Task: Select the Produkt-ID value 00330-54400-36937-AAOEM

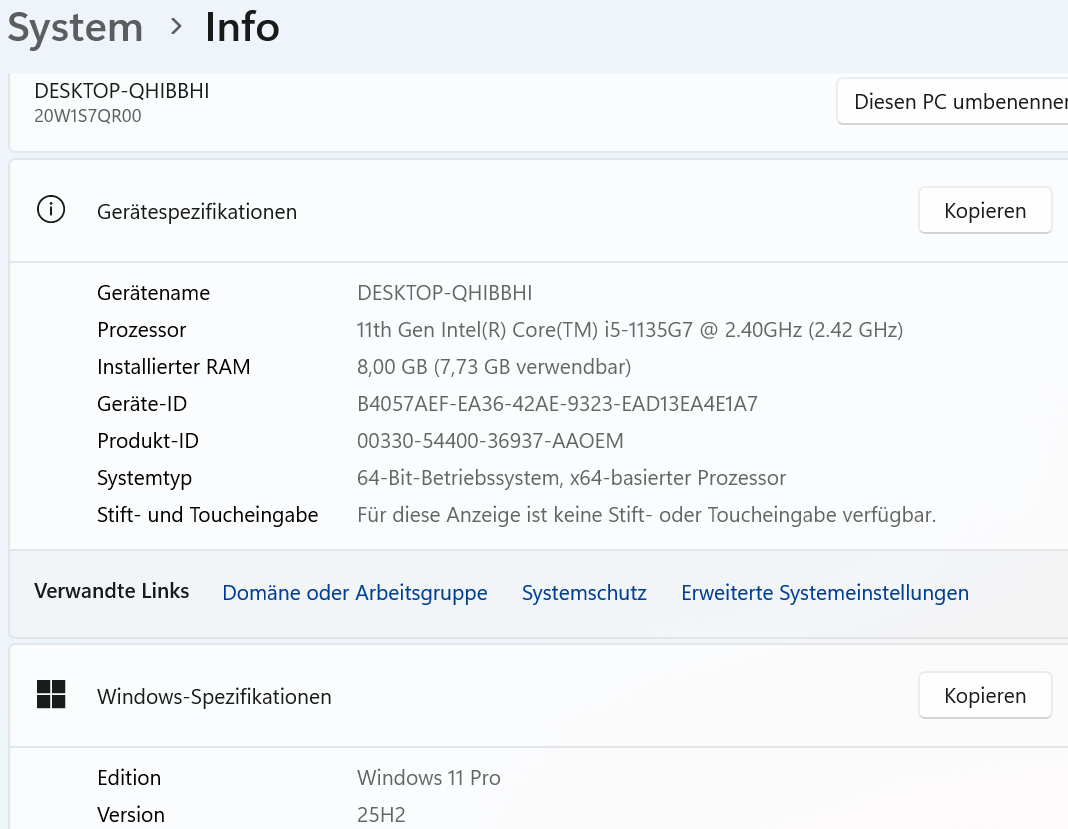Action: click(x=490, y=441)
